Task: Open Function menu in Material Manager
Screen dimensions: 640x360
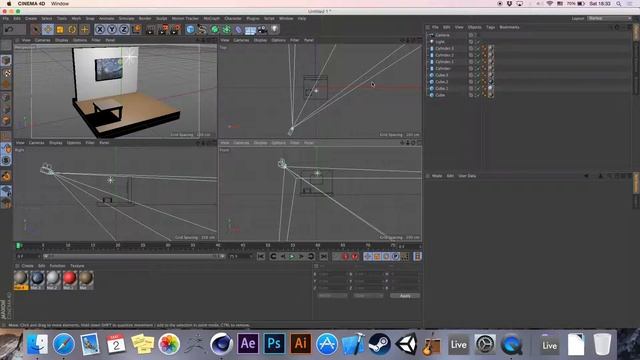Action: pyautogui.click(x=57, y=266)
